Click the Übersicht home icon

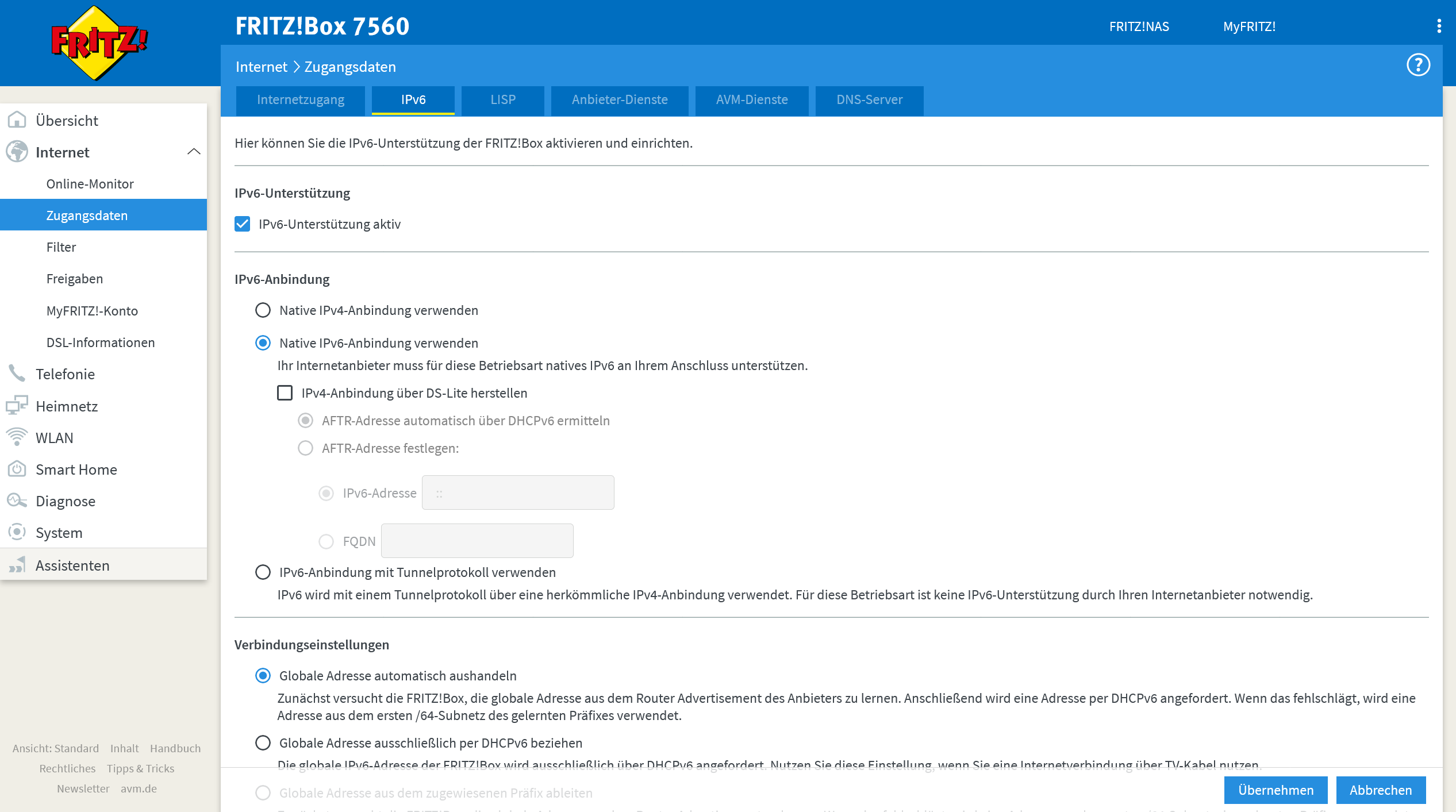pos(17,120)
